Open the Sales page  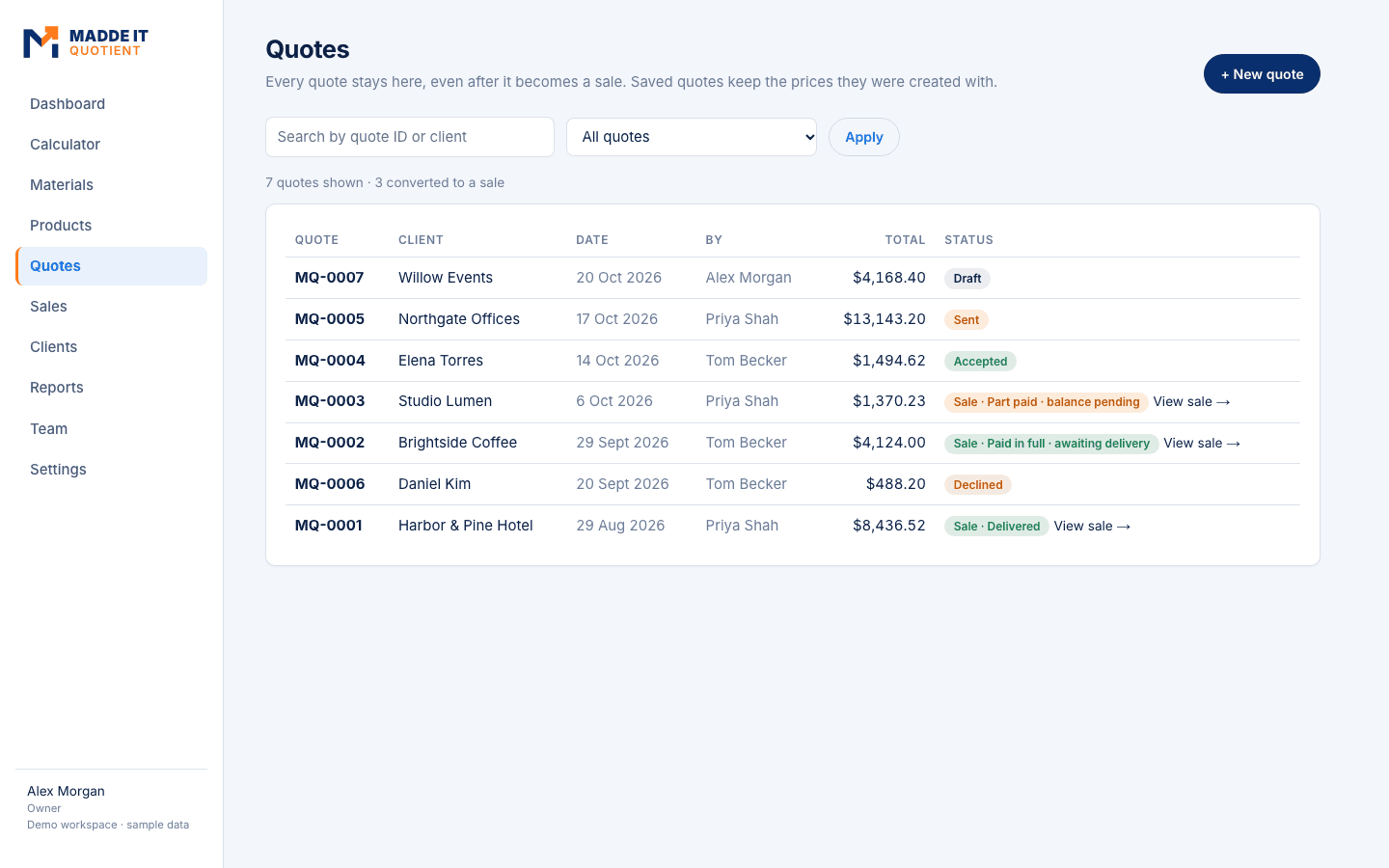tap(111, 307)
